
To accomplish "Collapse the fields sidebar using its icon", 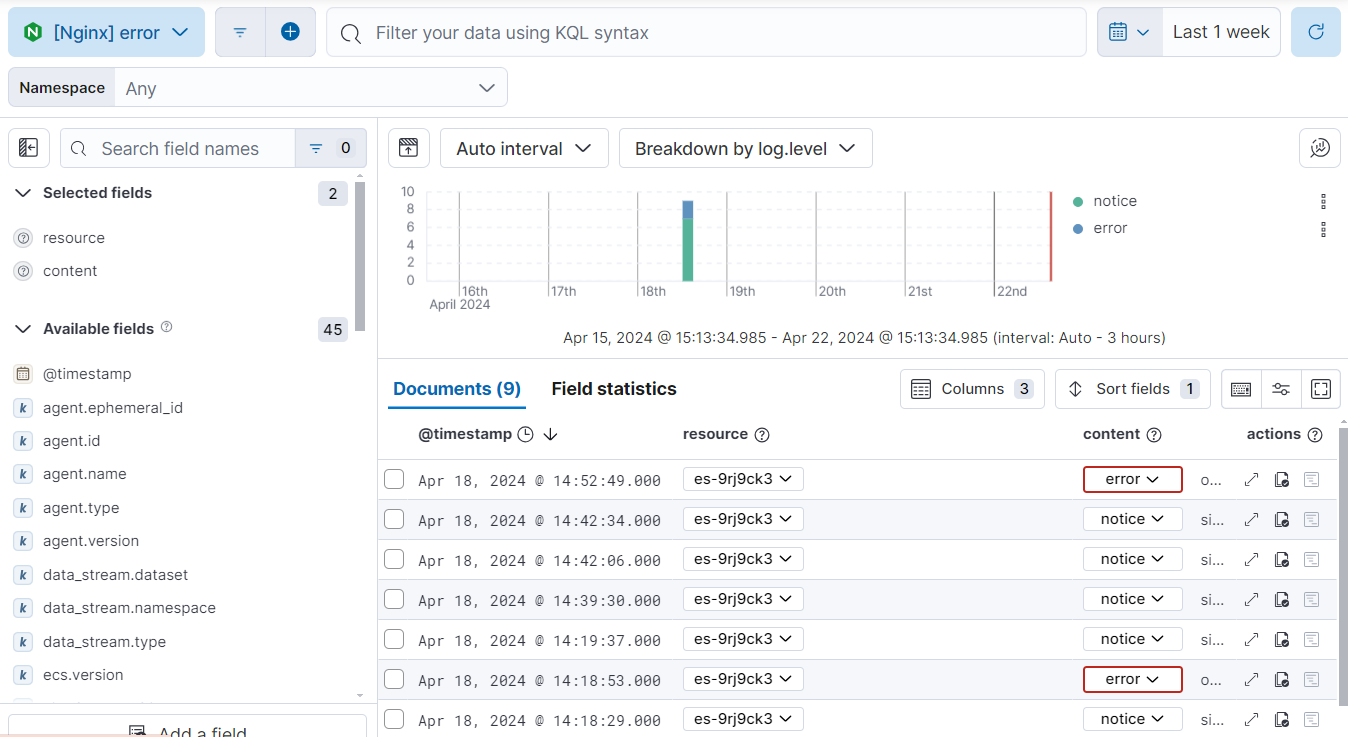I will (28, 147).
